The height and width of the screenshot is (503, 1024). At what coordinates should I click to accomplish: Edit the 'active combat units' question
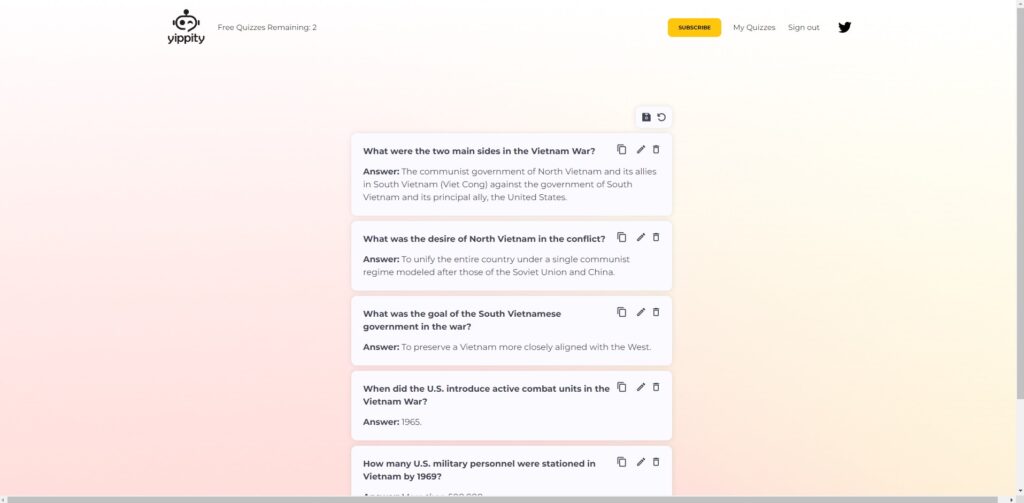coord(641,387)
